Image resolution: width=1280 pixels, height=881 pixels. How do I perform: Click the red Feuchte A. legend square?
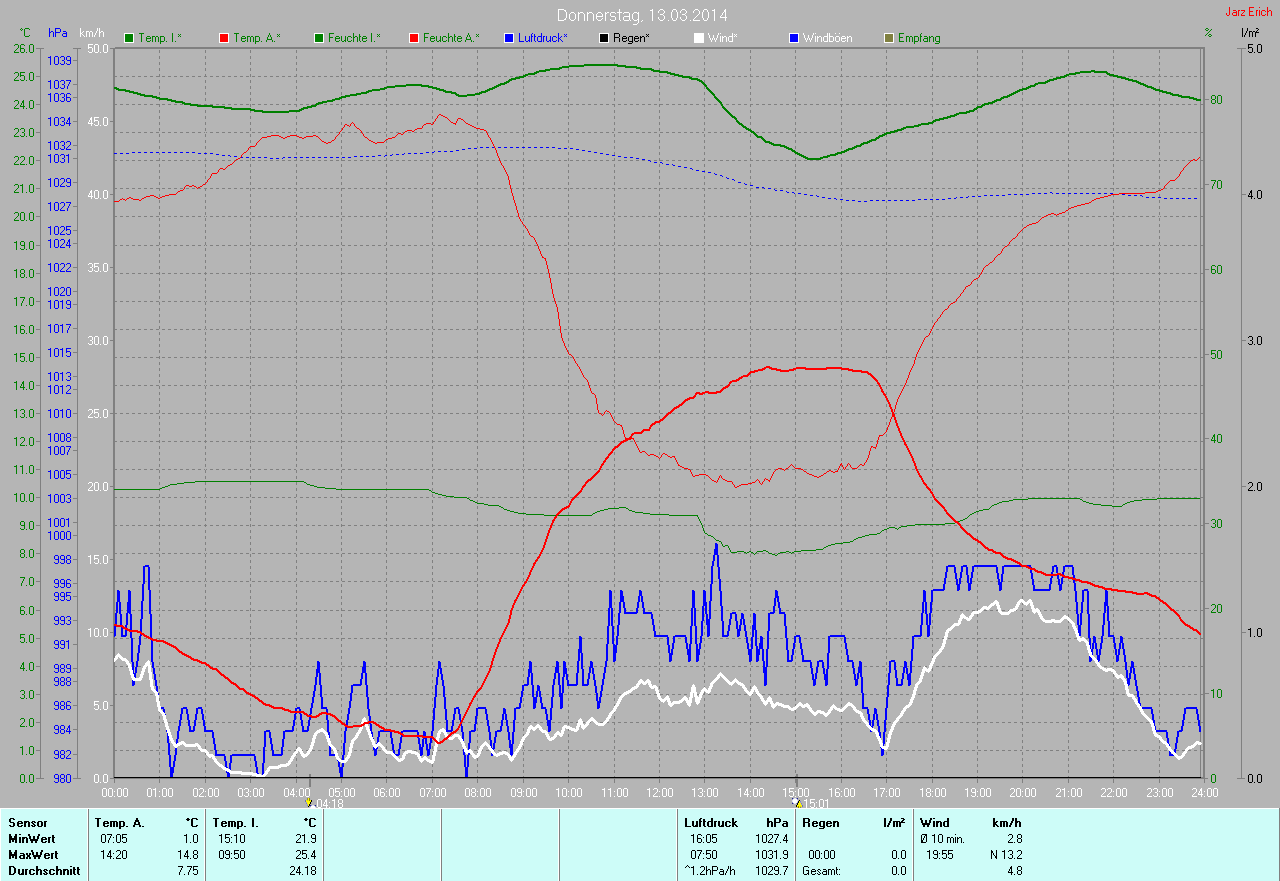point(415,38)
